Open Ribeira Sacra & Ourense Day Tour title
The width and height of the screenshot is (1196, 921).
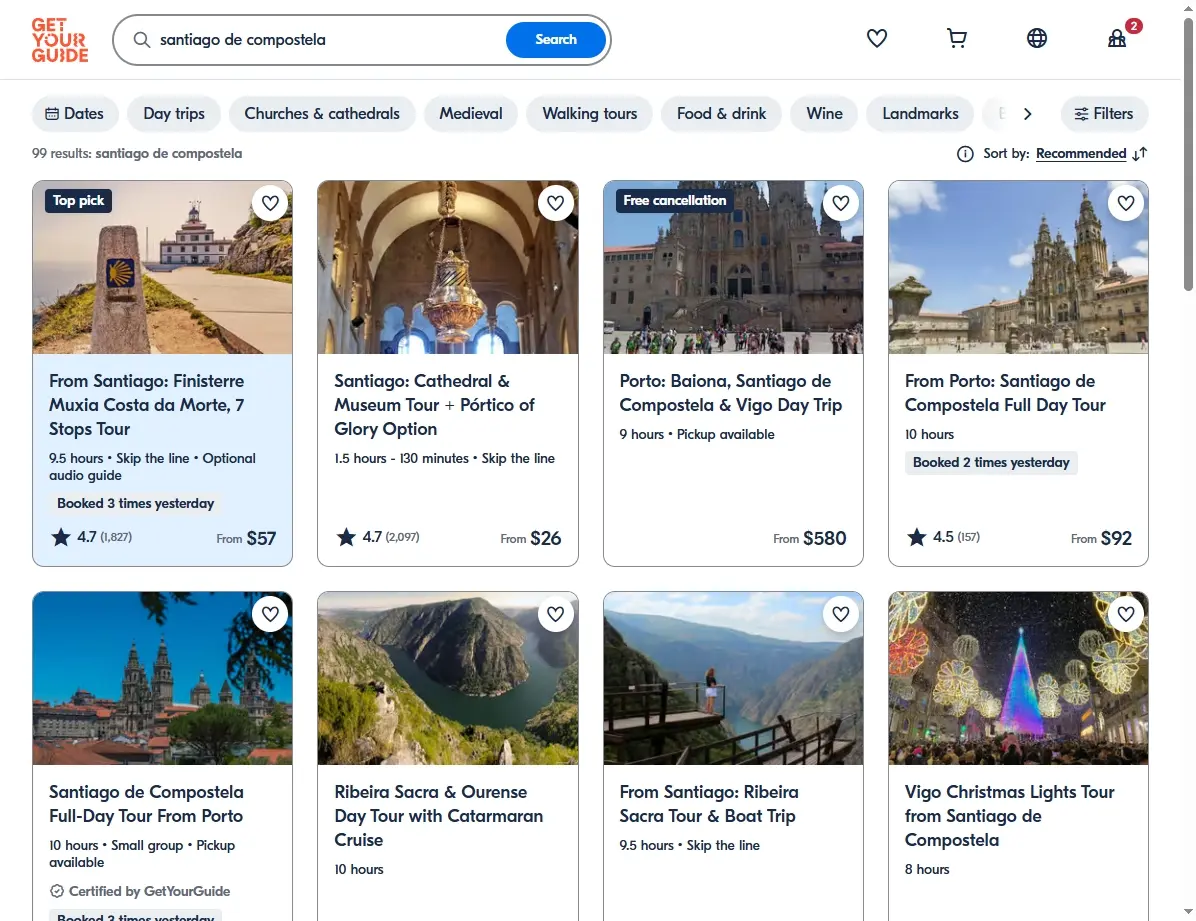click(x=439, y=816)
